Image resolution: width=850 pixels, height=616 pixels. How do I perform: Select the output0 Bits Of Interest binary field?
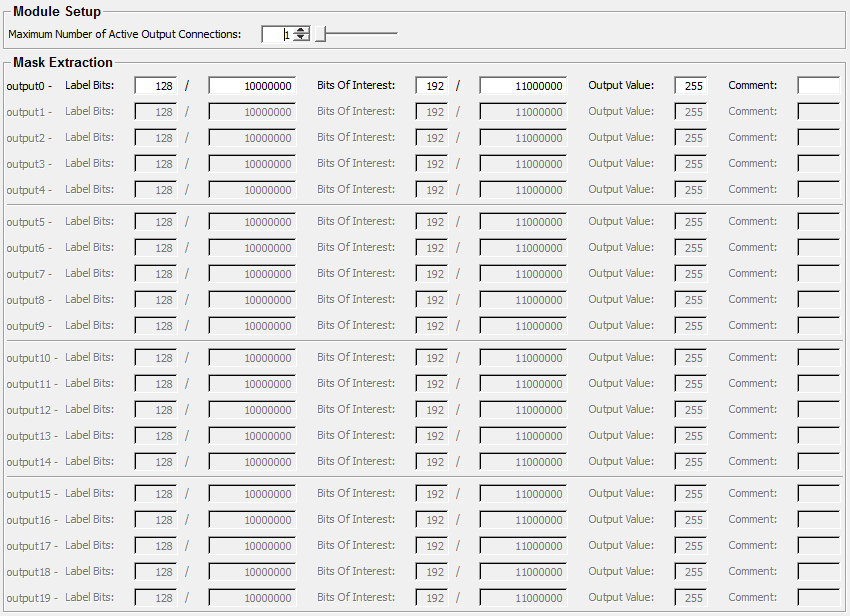point(523,86)
